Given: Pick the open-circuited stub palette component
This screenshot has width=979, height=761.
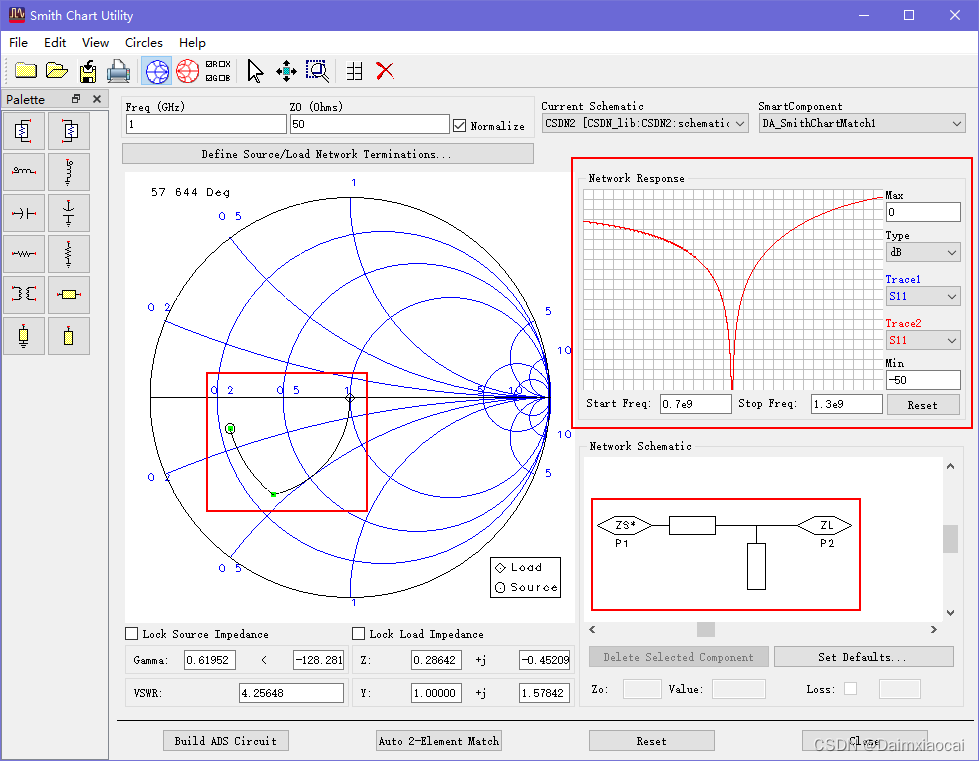Looking at the screenshot, I should [69, 336].
